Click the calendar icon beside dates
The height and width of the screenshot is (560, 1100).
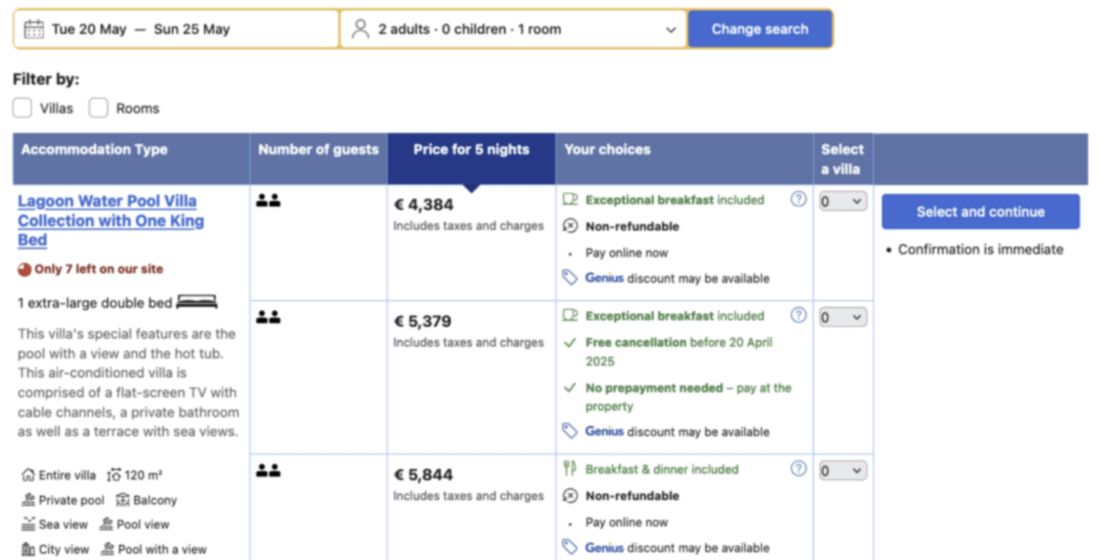click(x=33, y=29)
